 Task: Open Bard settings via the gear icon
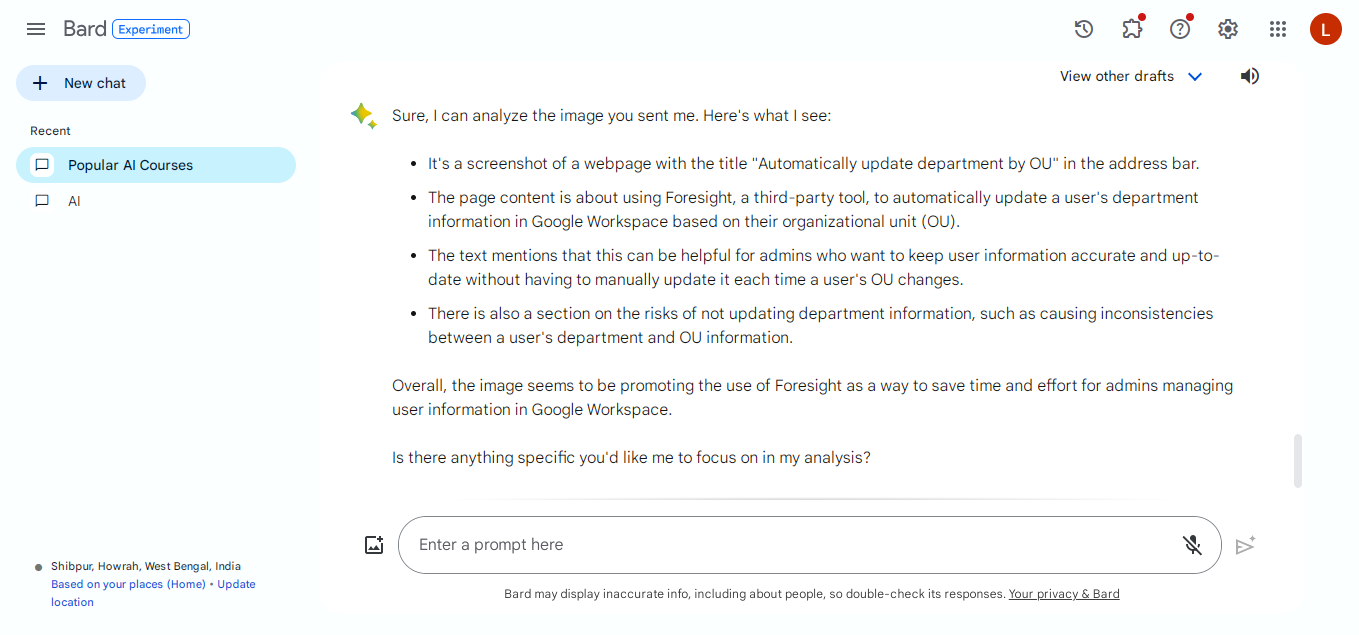click(x=1227, y=29)
